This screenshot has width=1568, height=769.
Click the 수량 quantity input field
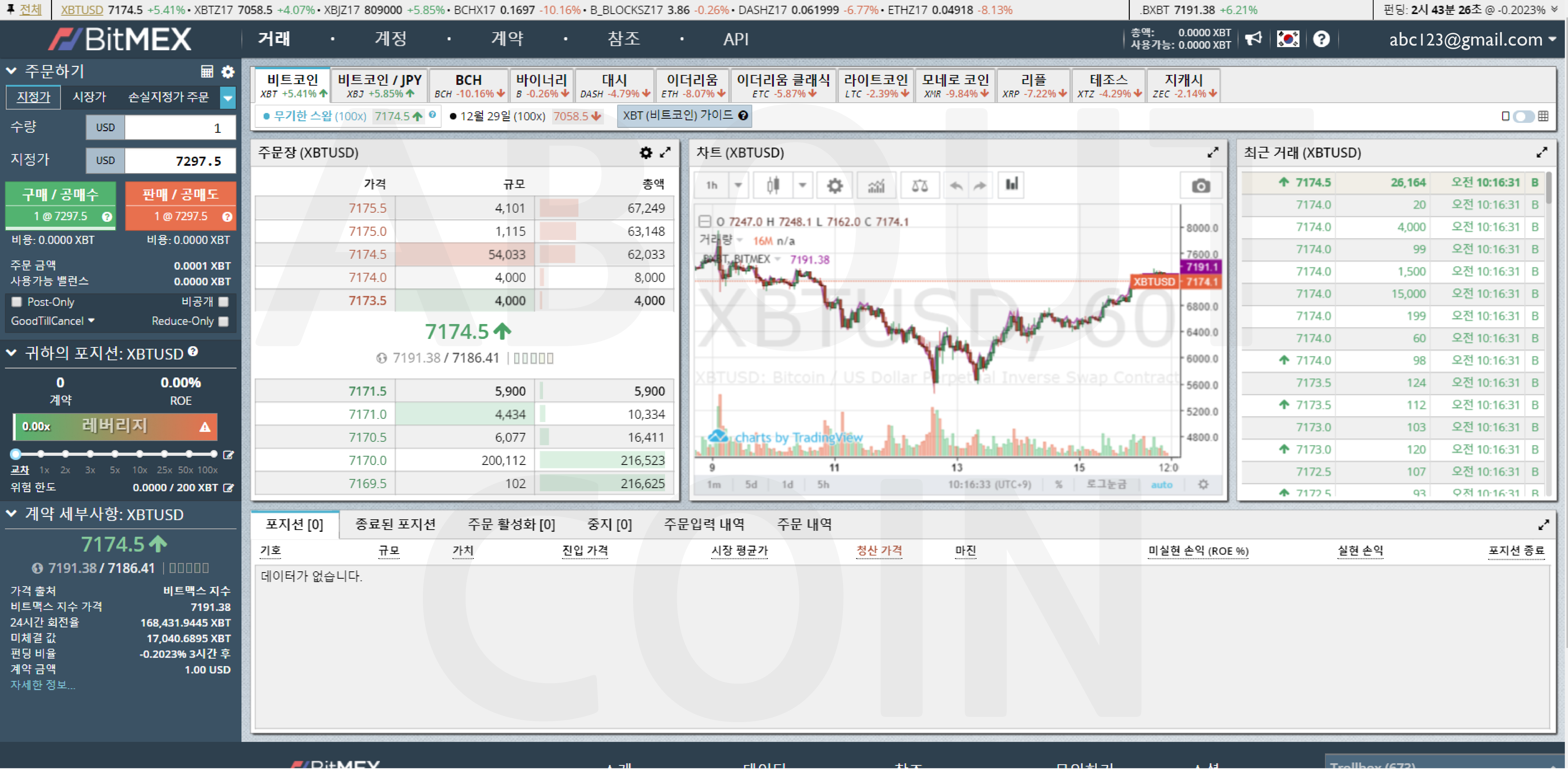point(180,128)
